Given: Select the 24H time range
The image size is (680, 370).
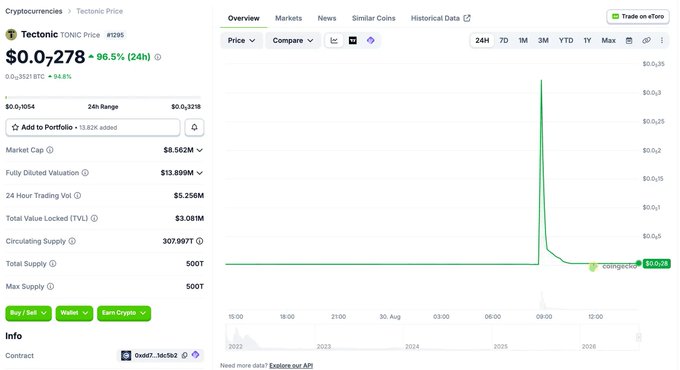Looking at the screenshot, I should pyautogui.click(x=482, y=40).
